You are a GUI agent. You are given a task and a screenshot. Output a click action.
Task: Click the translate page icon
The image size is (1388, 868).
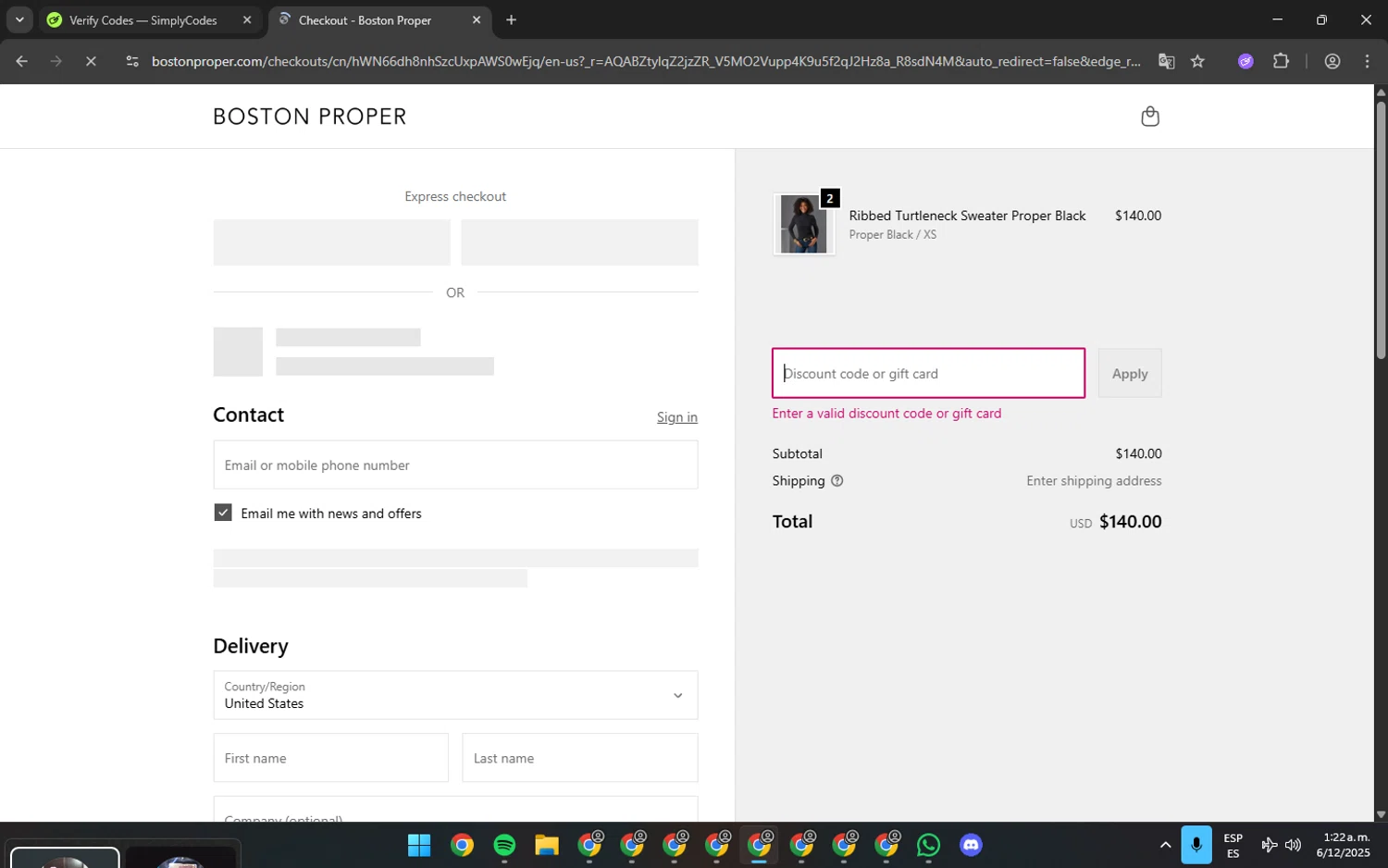[1166, 61]
